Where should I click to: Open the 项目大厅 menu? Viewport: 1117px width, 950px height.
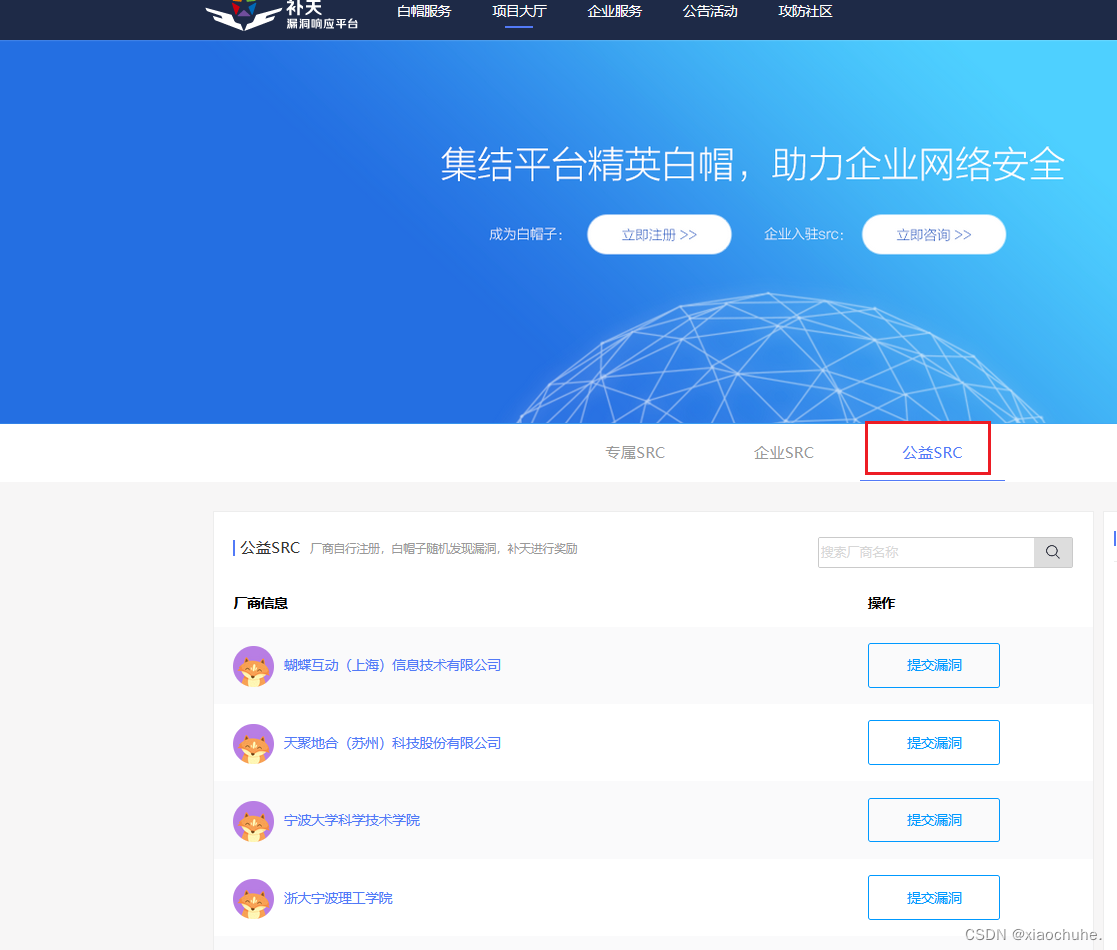coord(519,11)
